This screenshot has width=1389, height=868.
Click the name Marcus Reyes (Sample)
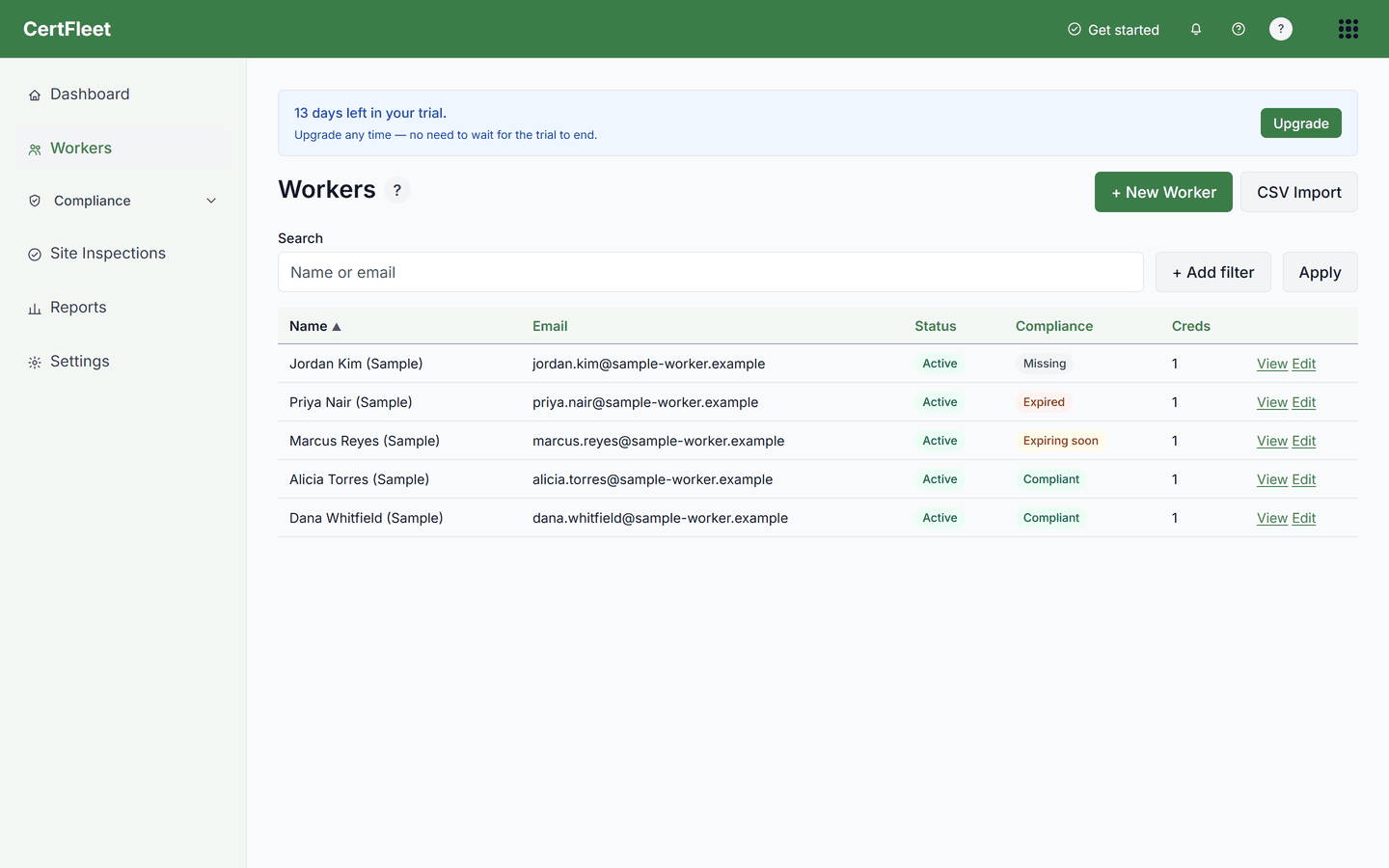click(365, 441)
